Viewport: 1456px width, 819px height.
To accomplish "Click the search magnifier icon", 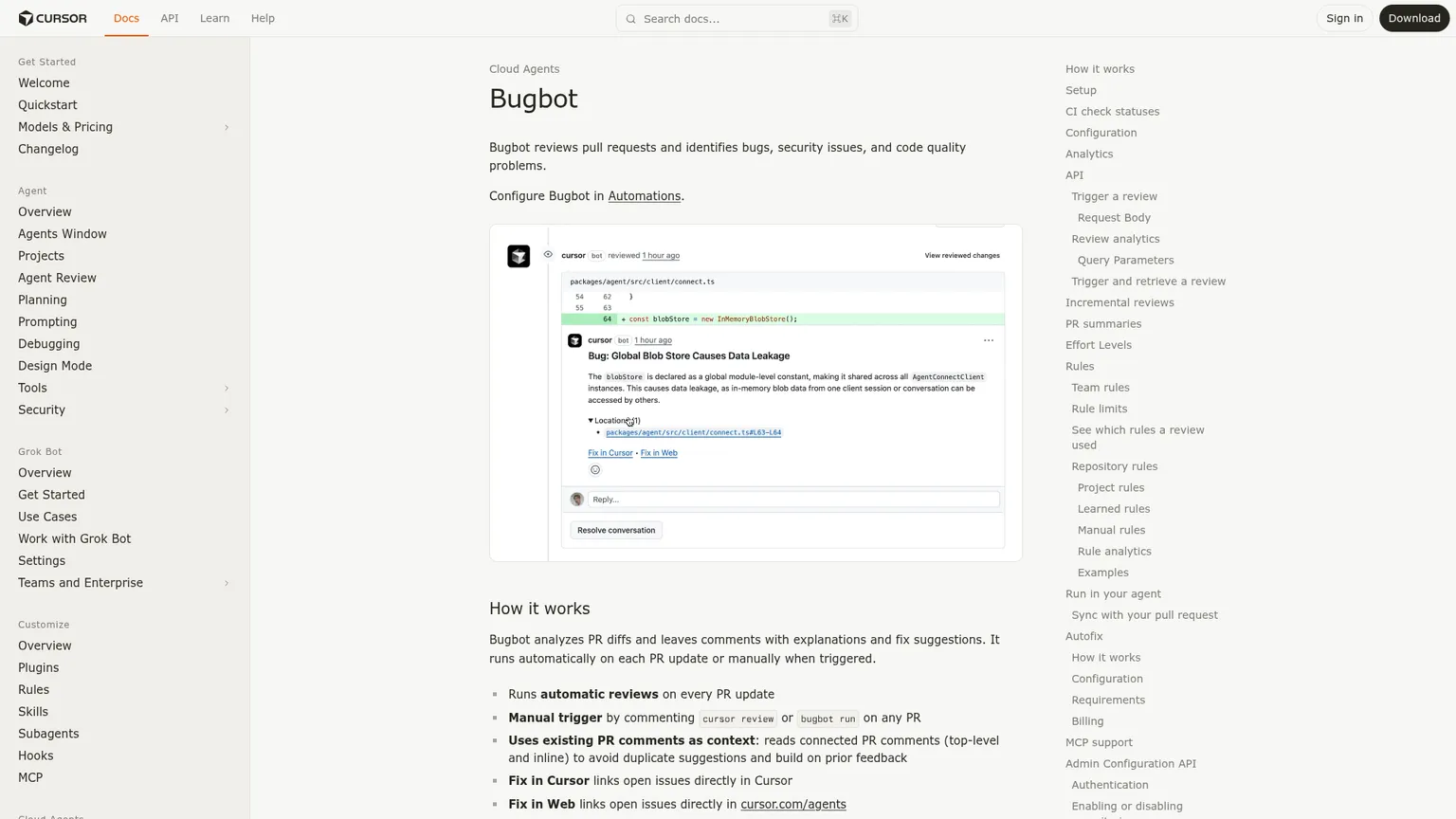I will tap(631, 19).
